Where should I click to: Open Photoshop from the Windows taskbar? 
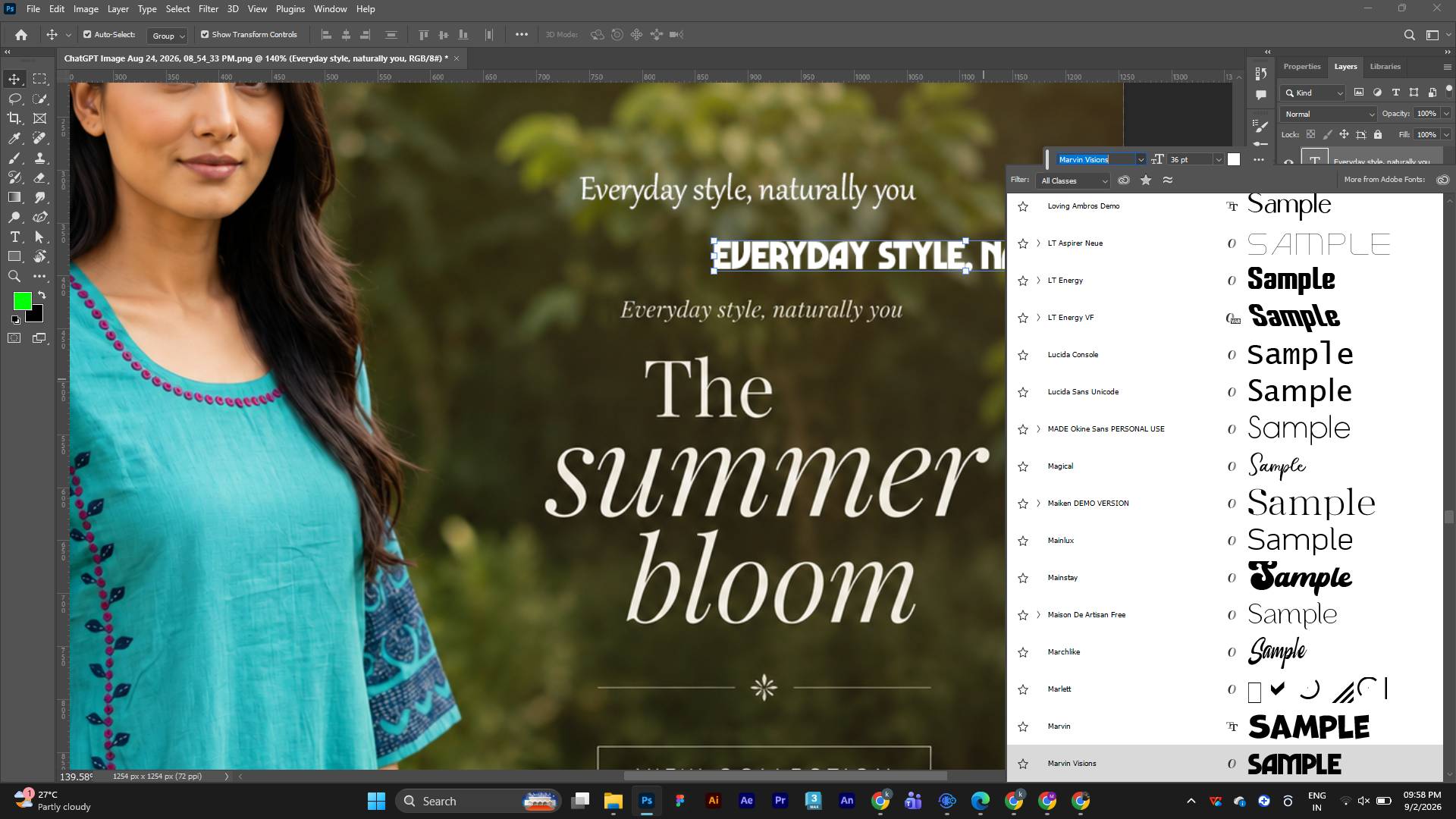[646, 801]
